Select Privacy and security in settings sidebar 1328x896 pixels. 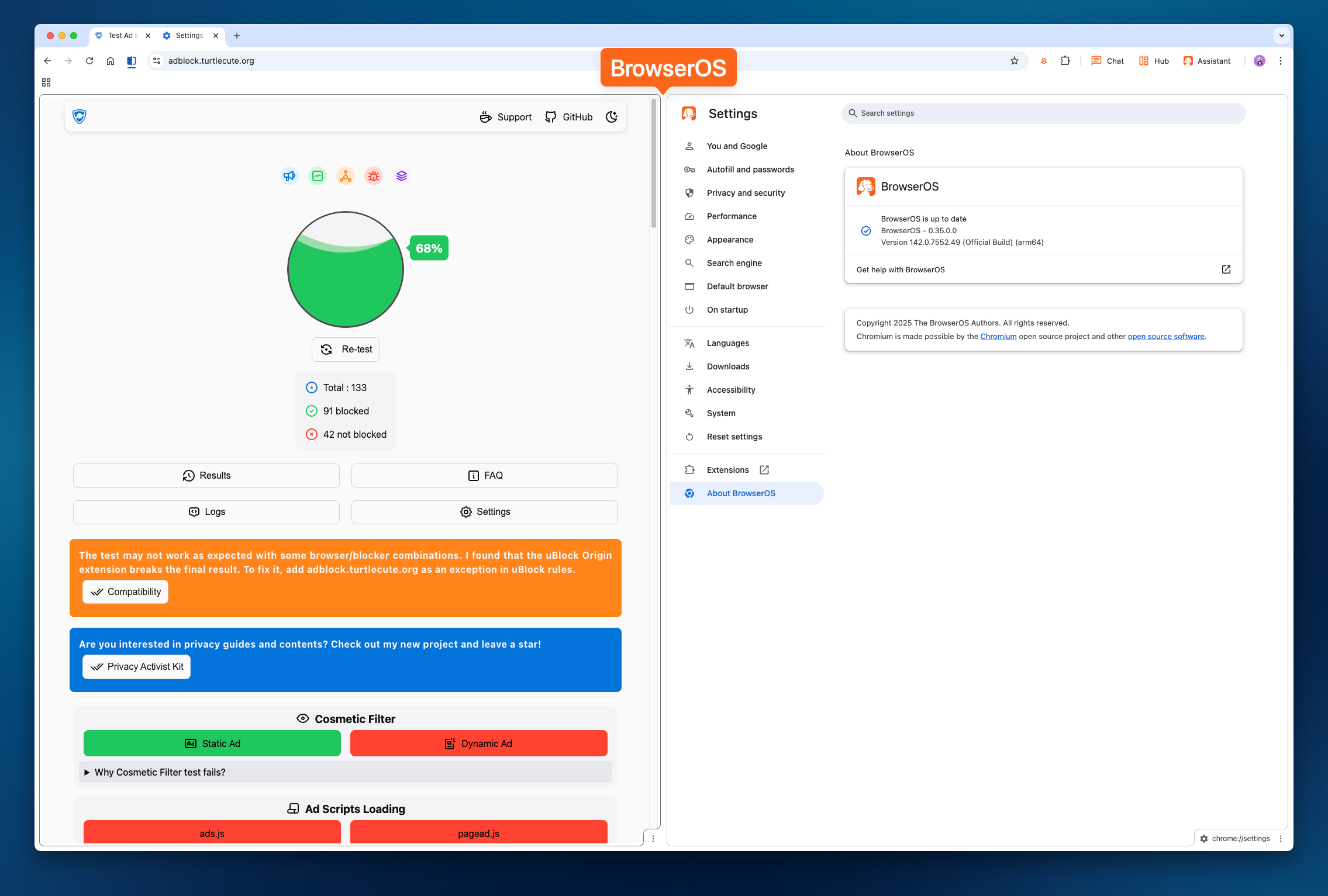pyautogui.click(x=746, y=193)
